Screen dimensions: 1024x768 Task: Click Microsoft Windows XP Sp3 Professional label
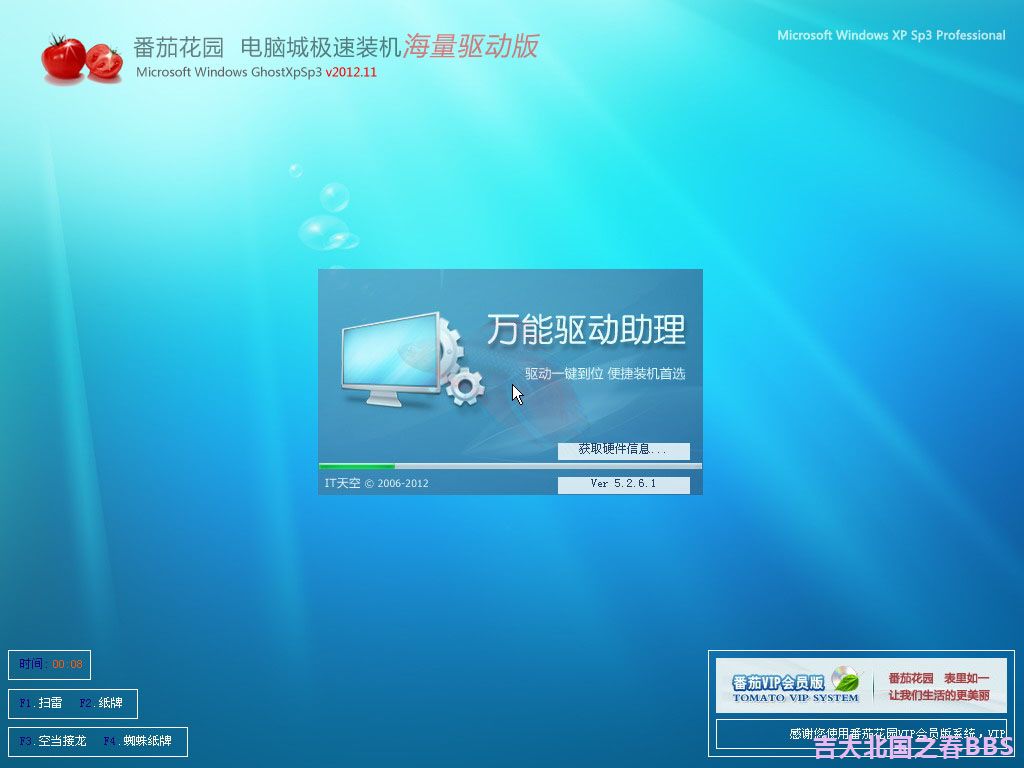[x=891, y=35]
